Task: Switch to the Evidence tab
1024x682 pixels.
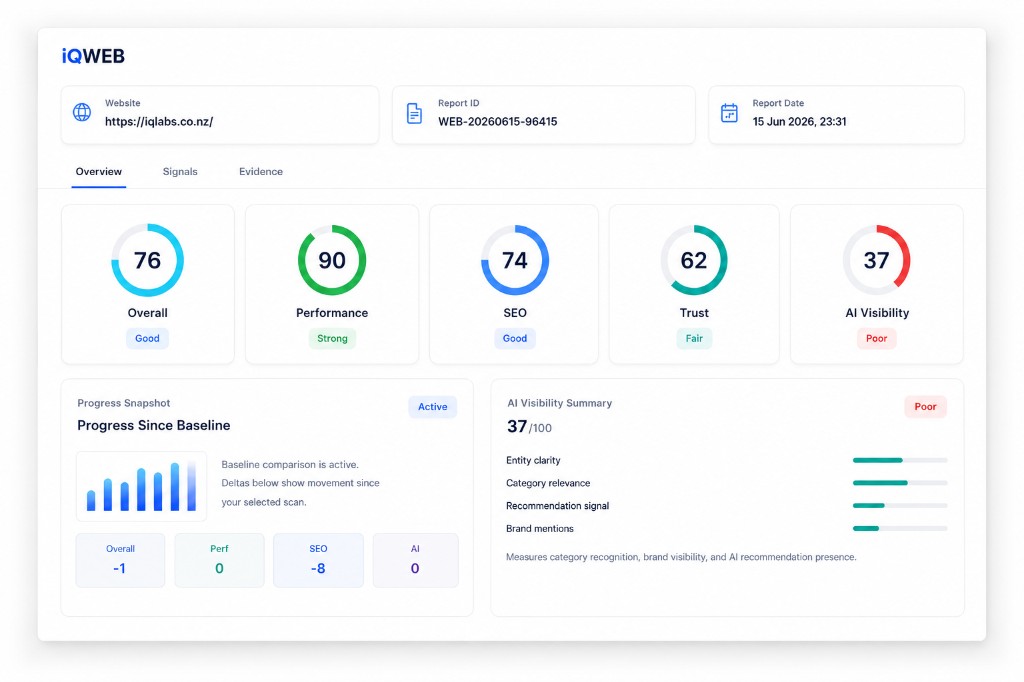Action: tap(261, 171)
